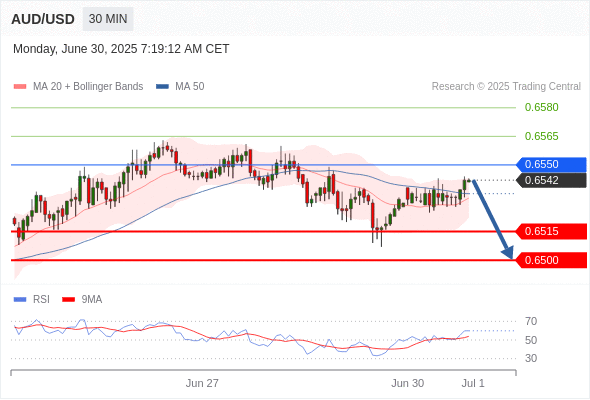Click the MA 50 legend label
The height and width of the screenshot is (400, 590).
point(190,87)
